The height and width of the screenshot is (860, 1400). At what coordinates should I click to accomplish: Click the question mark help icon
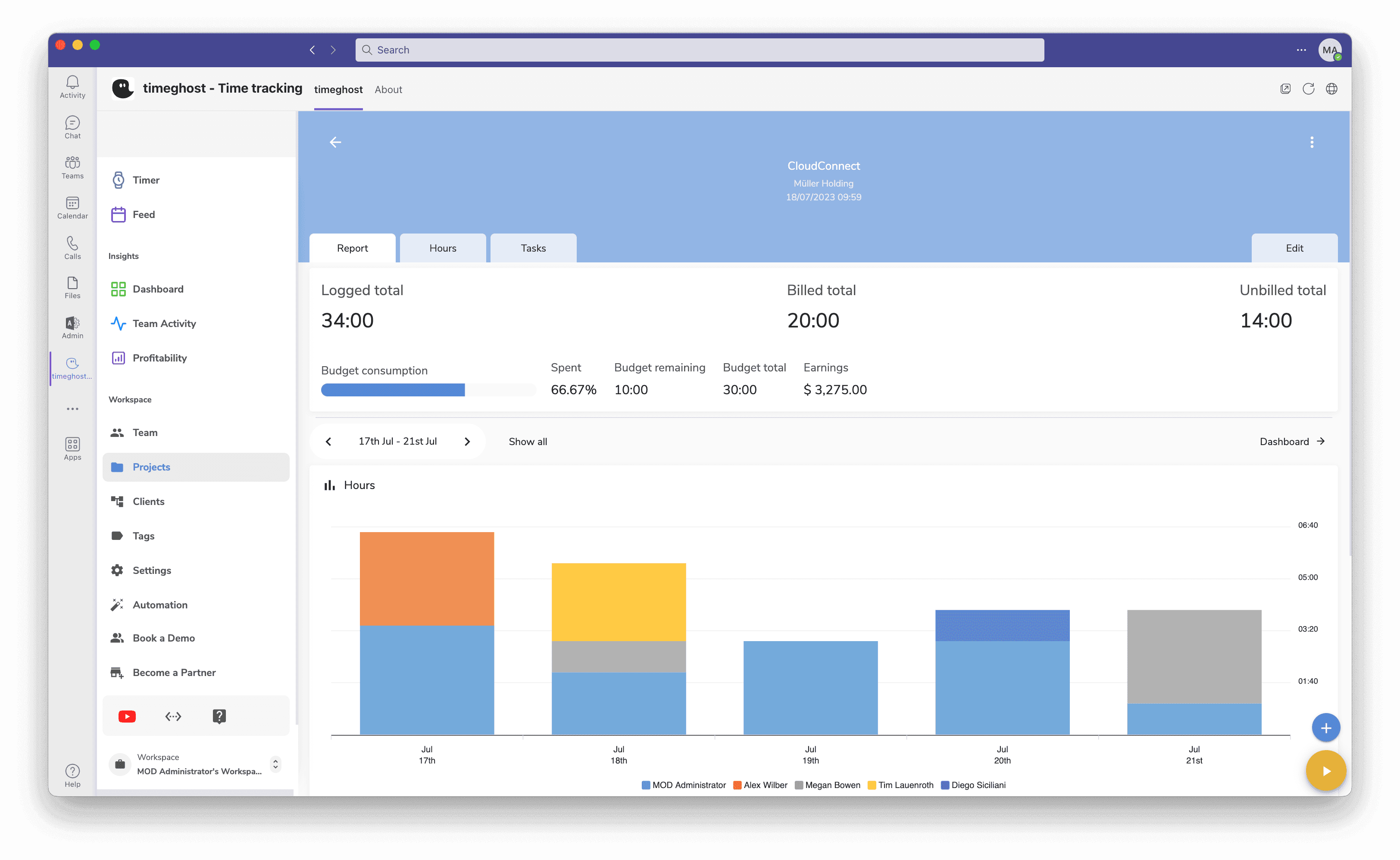219,716
